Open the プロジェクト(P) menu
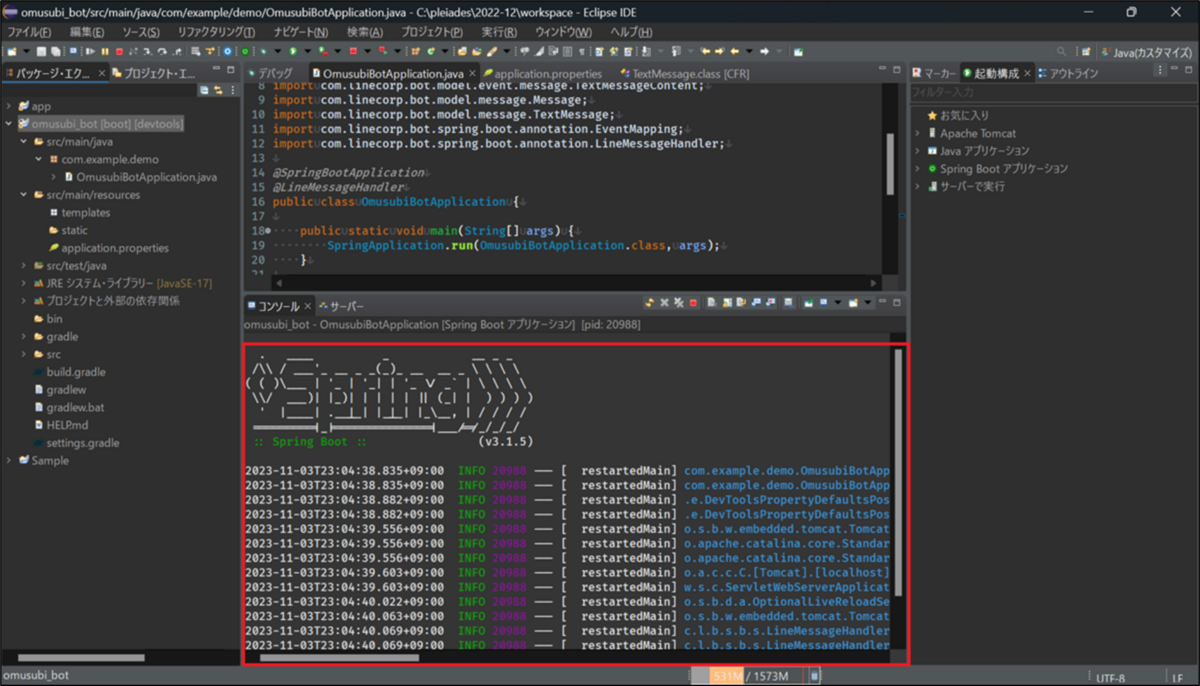 pos(431,32)
